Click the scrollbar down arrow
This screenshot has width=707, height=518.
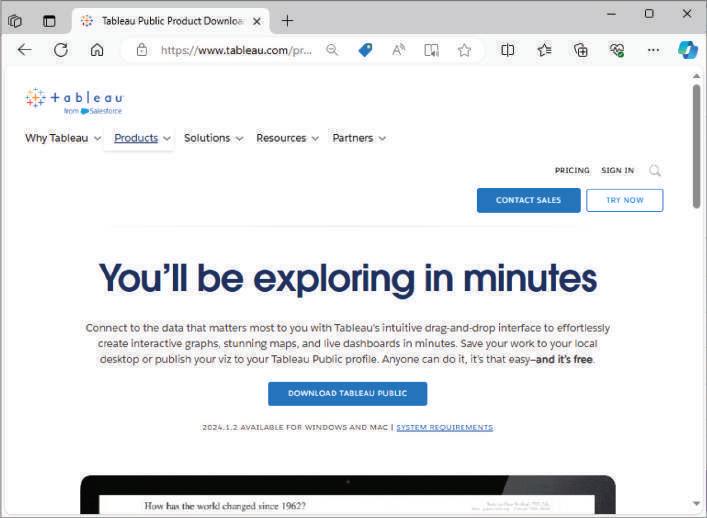697,504
